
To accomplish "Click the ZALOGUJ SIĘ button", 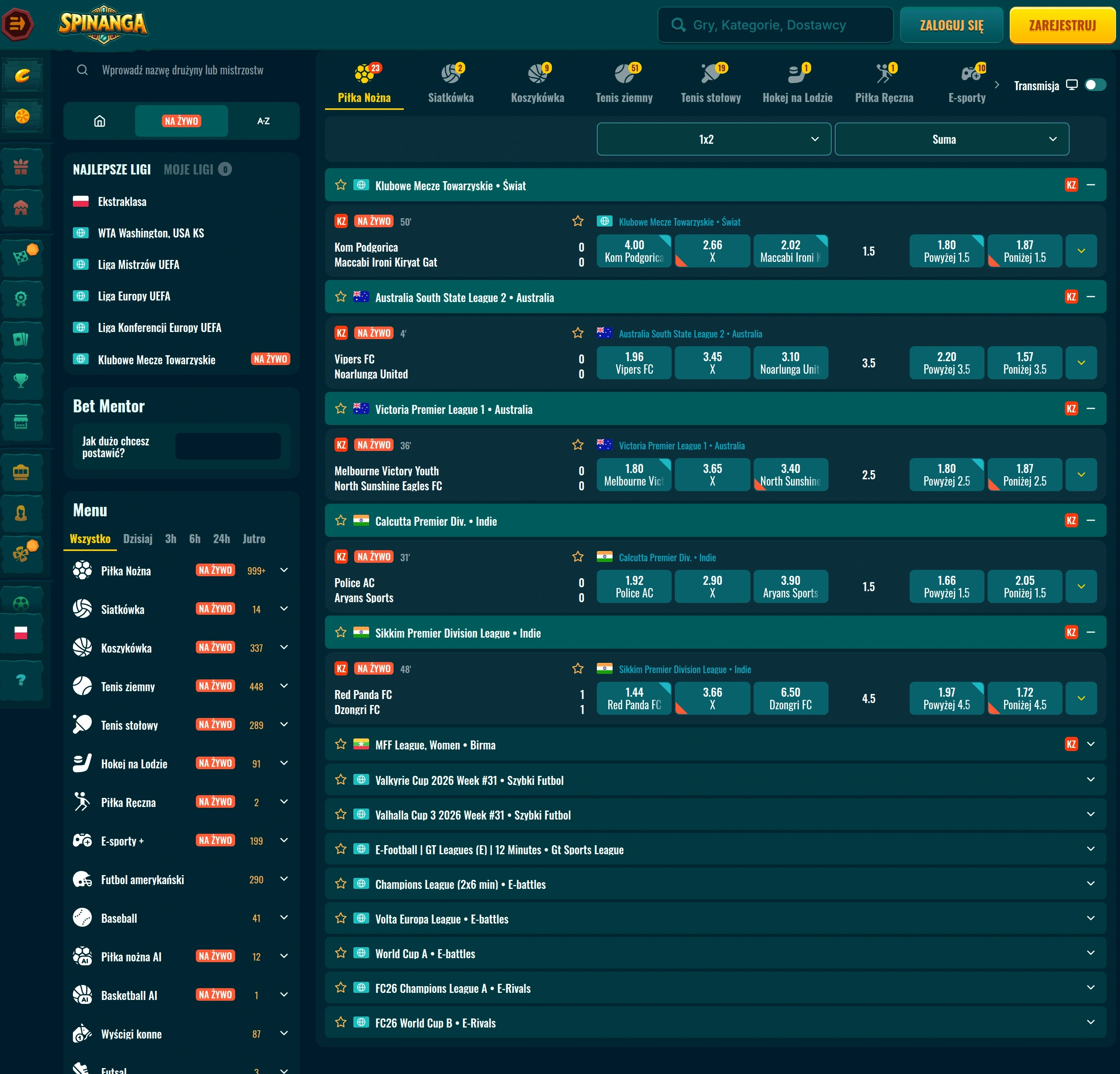I will pyautogui.click(x=951, y=25).
